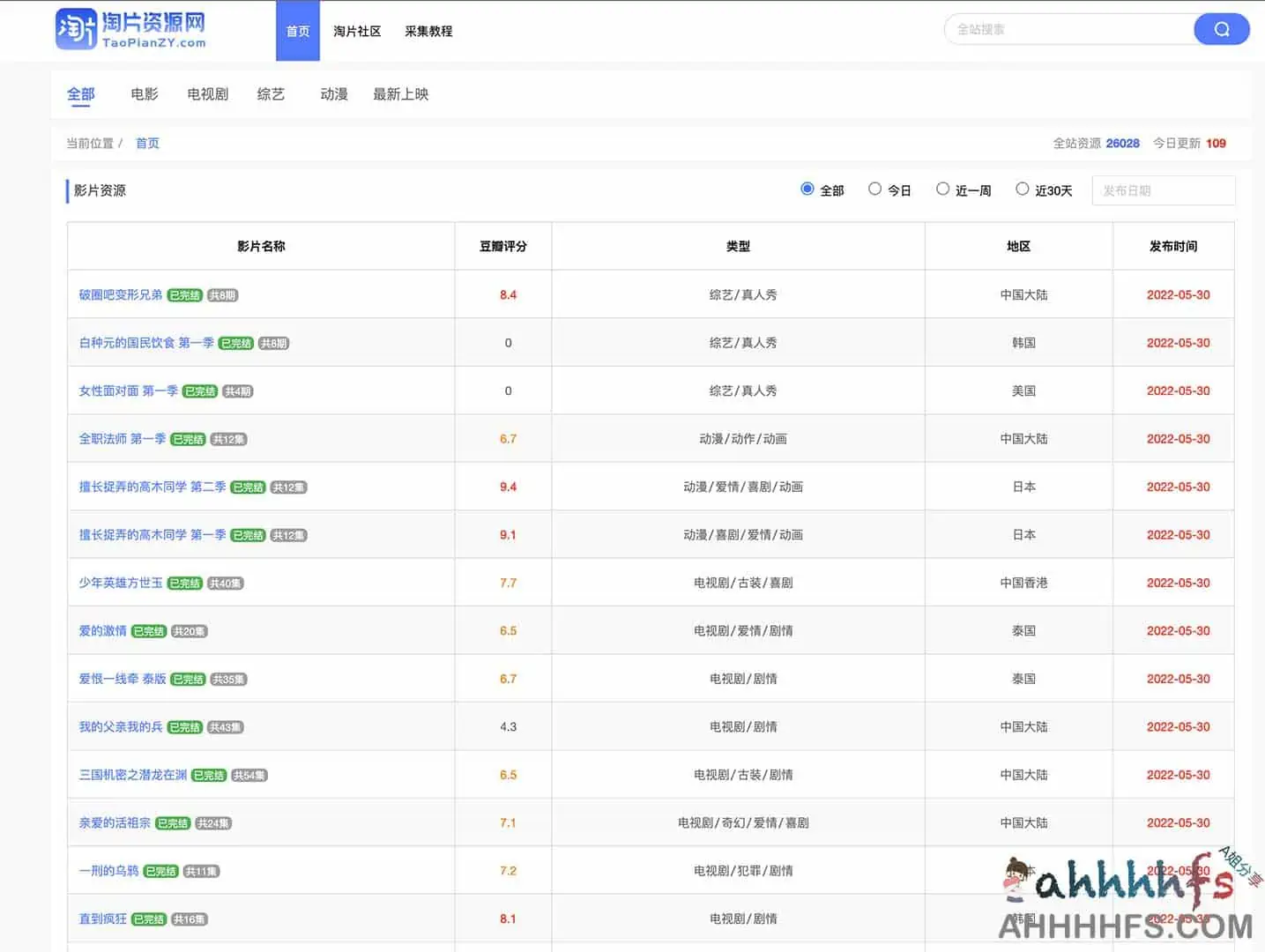Click the 淘片资源网 site logo
The width and height of the screenshot is (1265, 952).
coord(130,29)
